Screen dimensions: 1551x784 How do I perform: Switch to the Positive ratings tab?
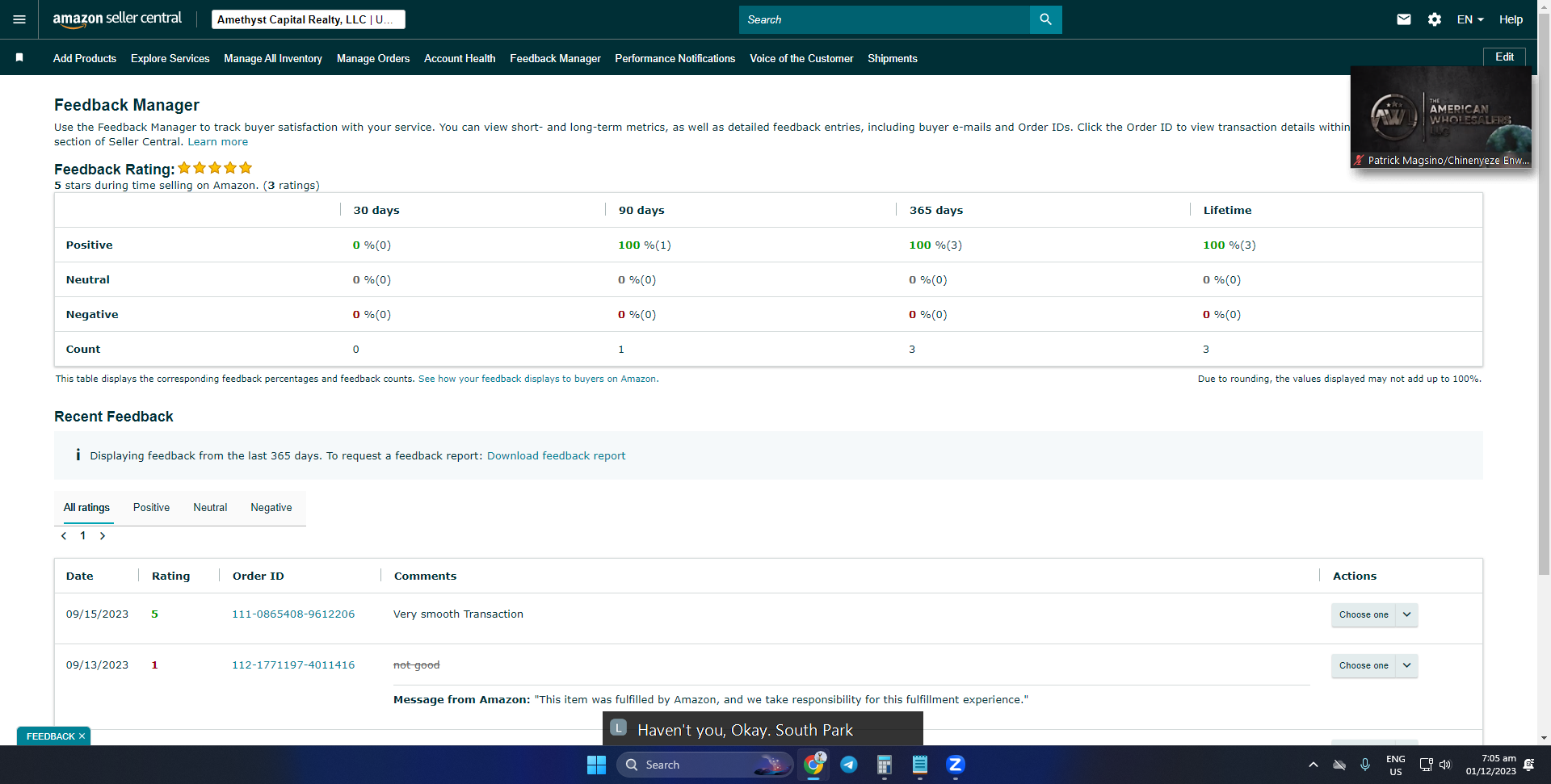point(151,508)
